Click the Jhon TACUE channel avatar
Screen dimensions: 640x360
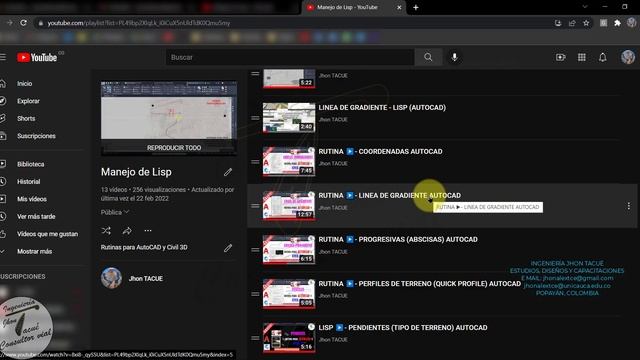click(111, 278)
